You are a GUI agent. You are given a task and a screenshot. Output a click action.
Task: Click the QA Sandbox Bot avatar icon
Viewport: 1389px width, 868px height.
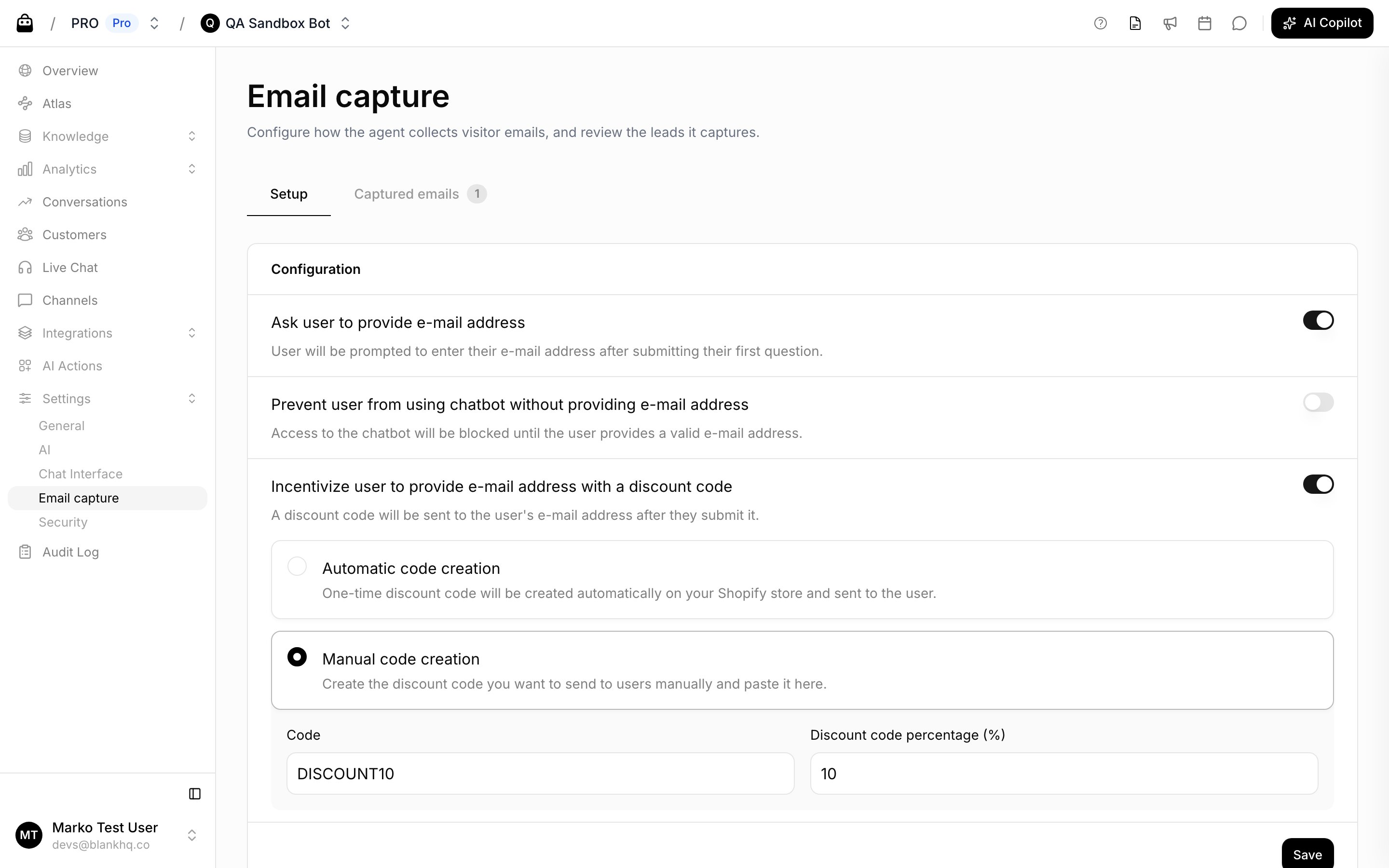pyautogui.click(x=210, y=23)
